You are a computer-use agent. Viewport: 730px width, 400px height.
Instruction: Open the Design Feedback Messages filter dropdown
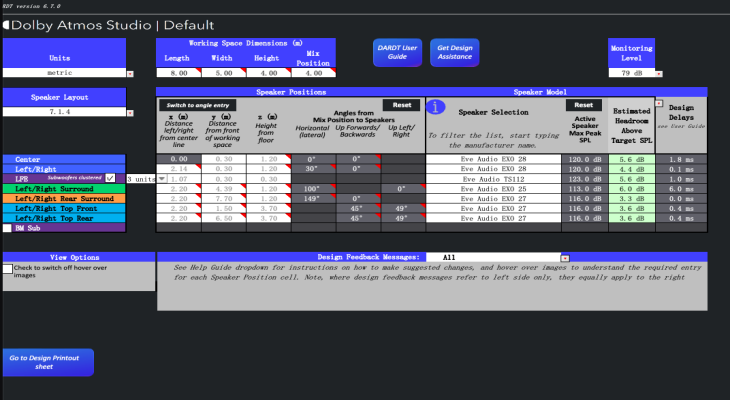coord(564,257)
